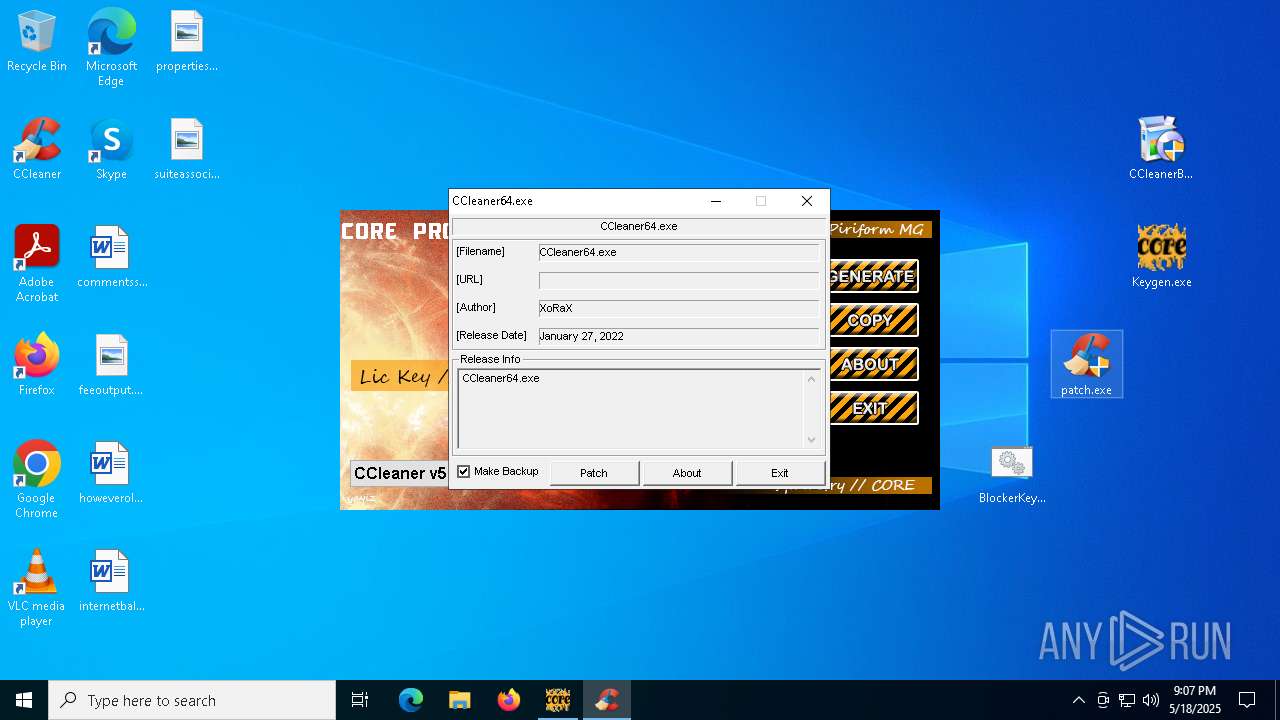Click the empty URL field
This screenshot has height=720, width=1280.
coord(679,280)
